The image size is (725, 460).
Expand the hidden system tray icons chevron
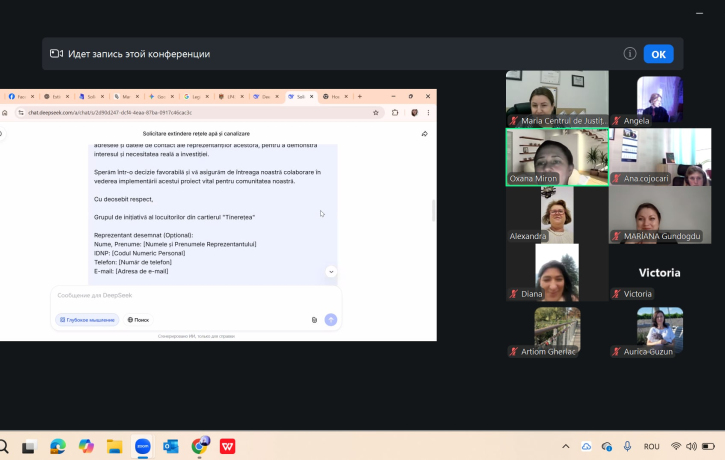click(x=565, y=446)
